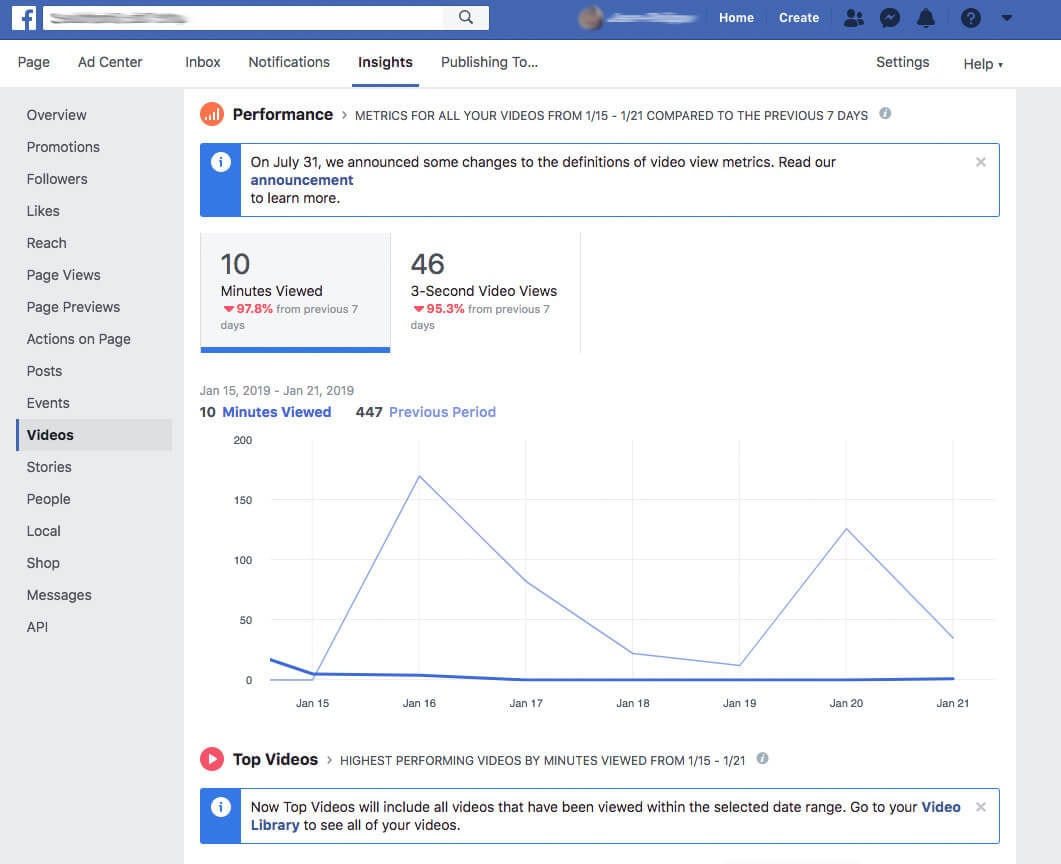Open the Ad Center tab
The height and width of the screenshot is (864, 1061).
click(110, 62)
